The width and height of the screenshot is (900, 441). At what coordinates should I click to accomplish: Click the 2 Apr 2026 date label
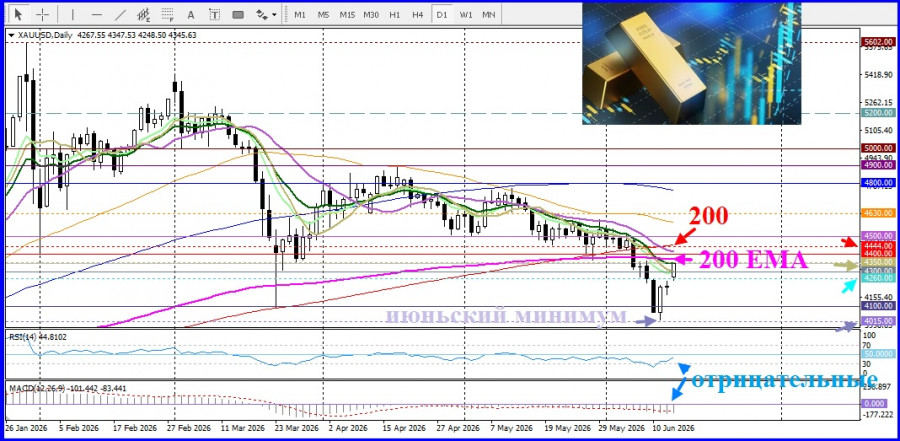(x=348, y=429)
